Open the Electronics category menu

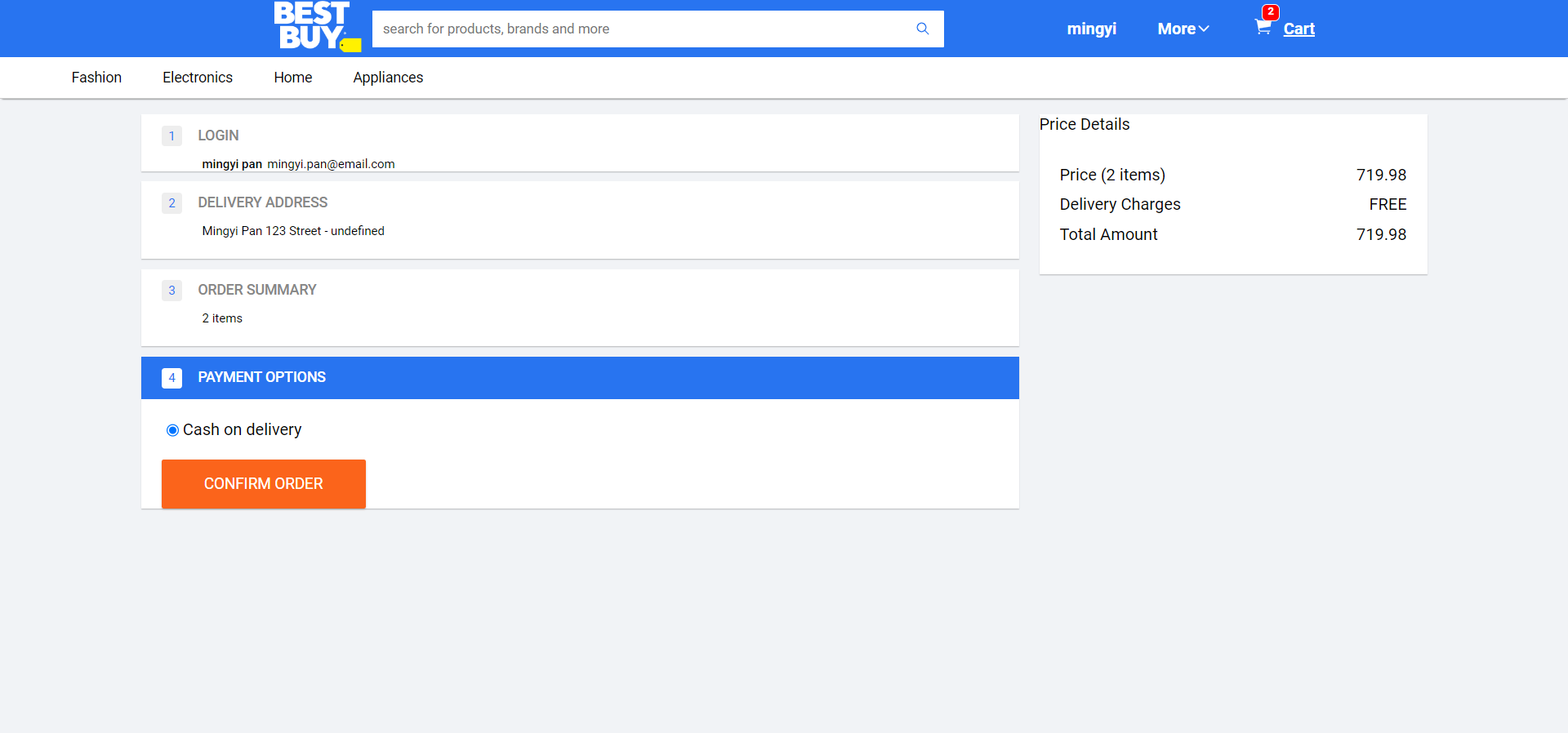[198, 78]
